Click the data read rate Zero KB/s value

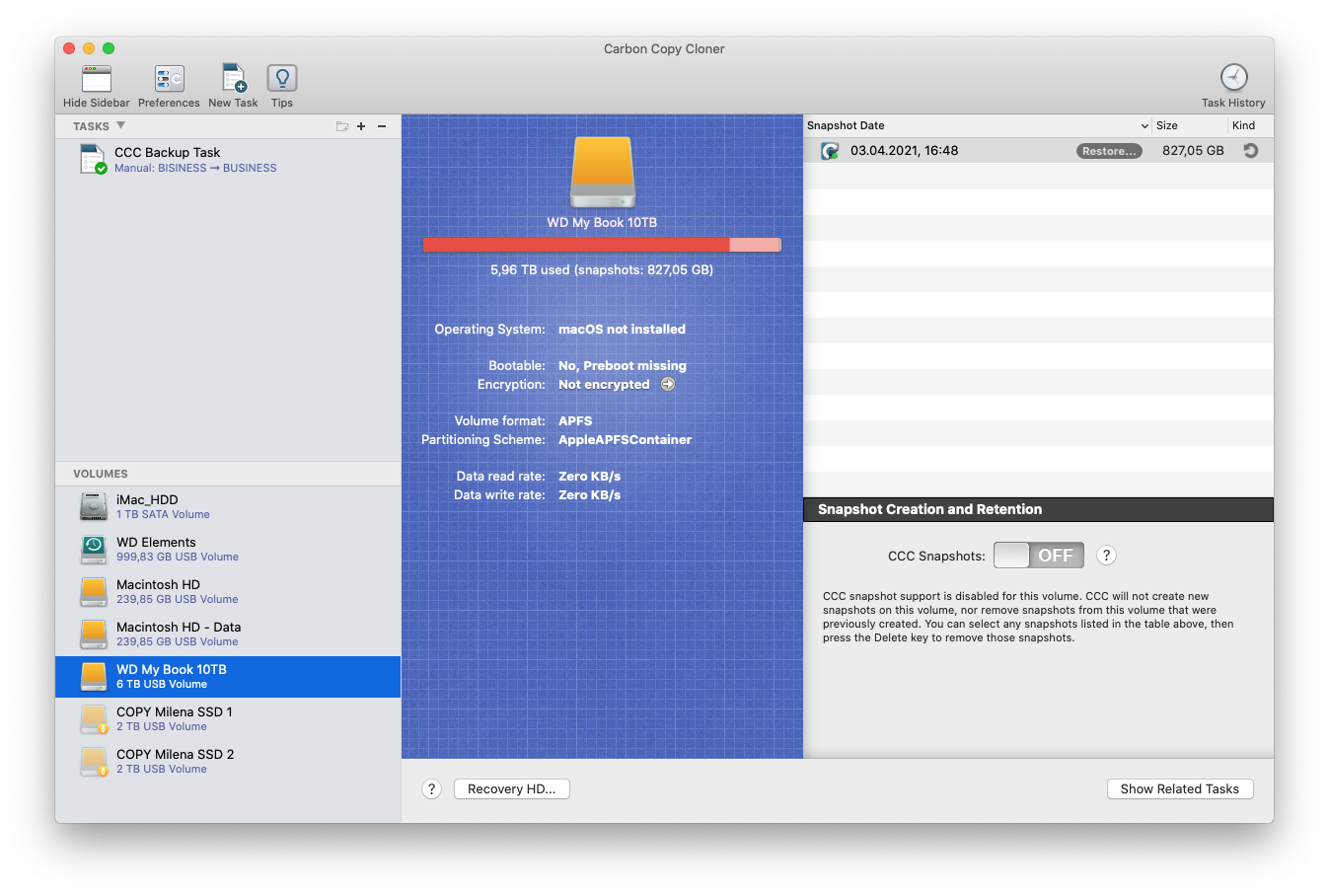(590, 477)
